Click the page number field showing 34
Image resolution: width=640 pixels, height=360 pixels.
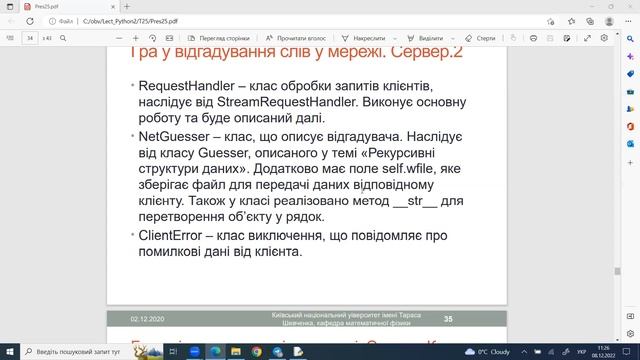point(30,38)
